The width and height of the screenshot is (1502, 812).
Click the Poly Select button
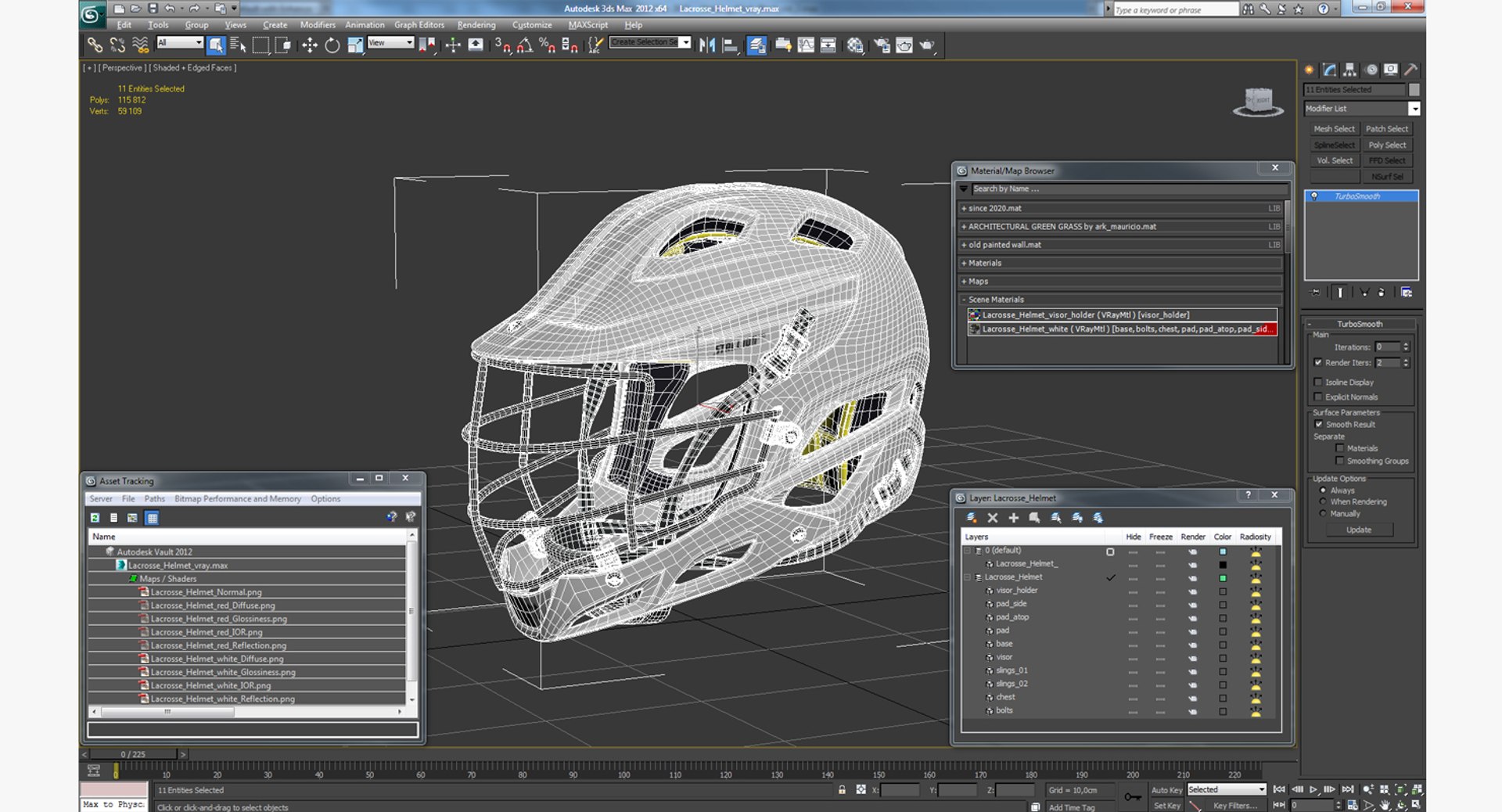click(x=1387, y=145)
